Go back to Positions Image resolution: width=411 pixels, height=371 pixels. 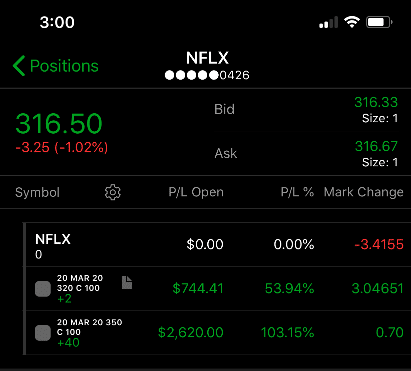(56, 66)
